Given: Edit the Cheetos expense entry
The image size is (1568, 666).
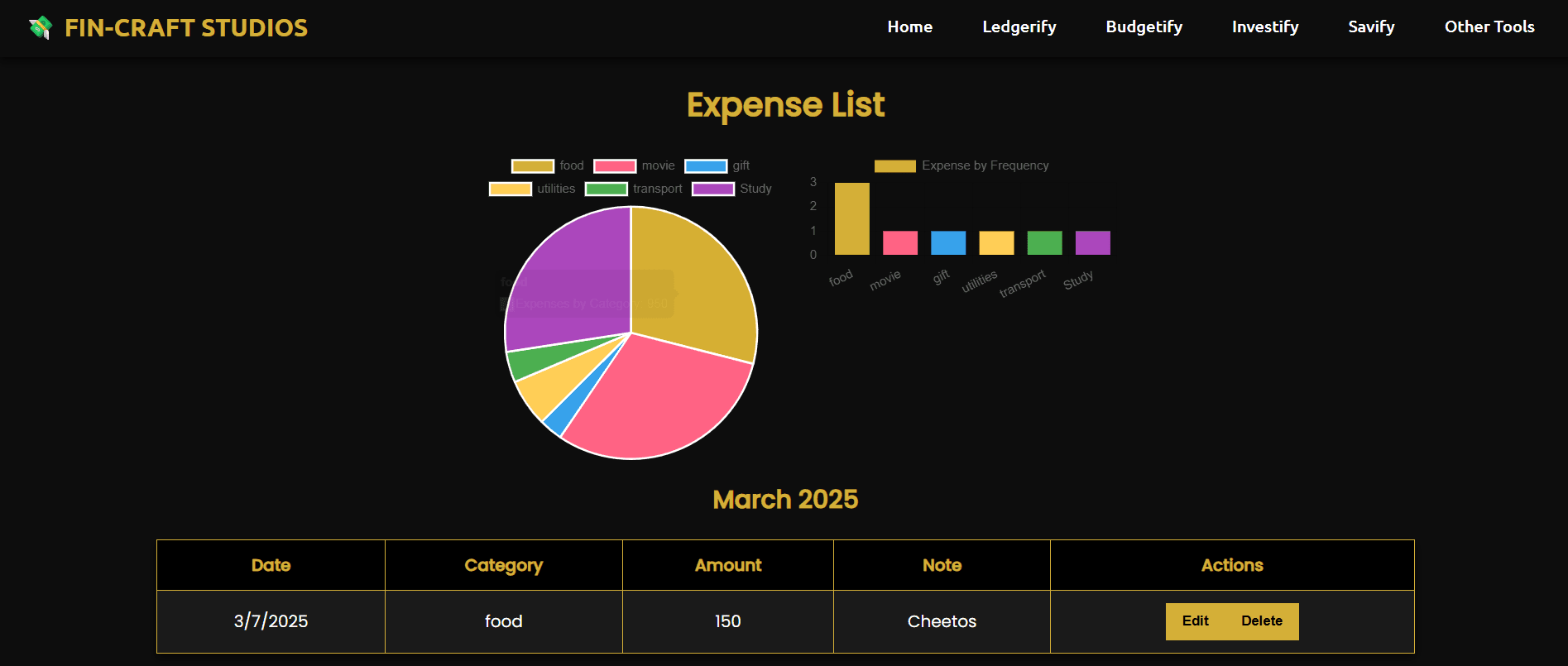Looking at the screenshot, I should click(x=1195, y=621).
